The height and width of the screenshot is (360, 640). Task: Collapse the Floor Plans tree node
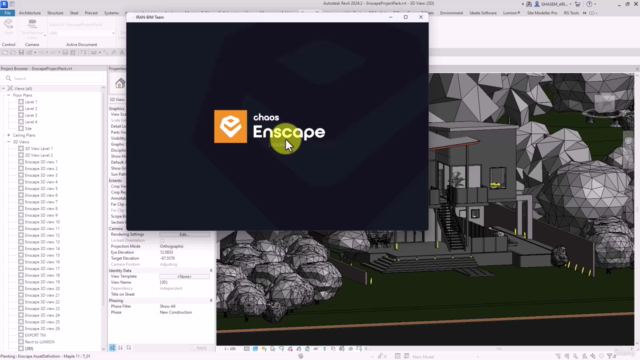[x=9, y=95]
